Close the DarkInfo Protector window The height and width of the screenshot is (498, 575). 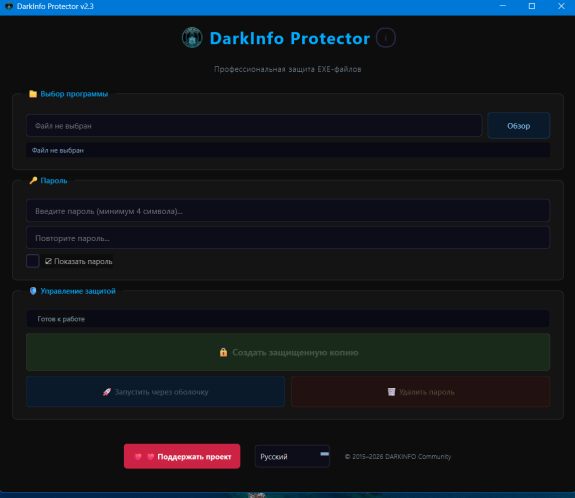click(561, 6)
